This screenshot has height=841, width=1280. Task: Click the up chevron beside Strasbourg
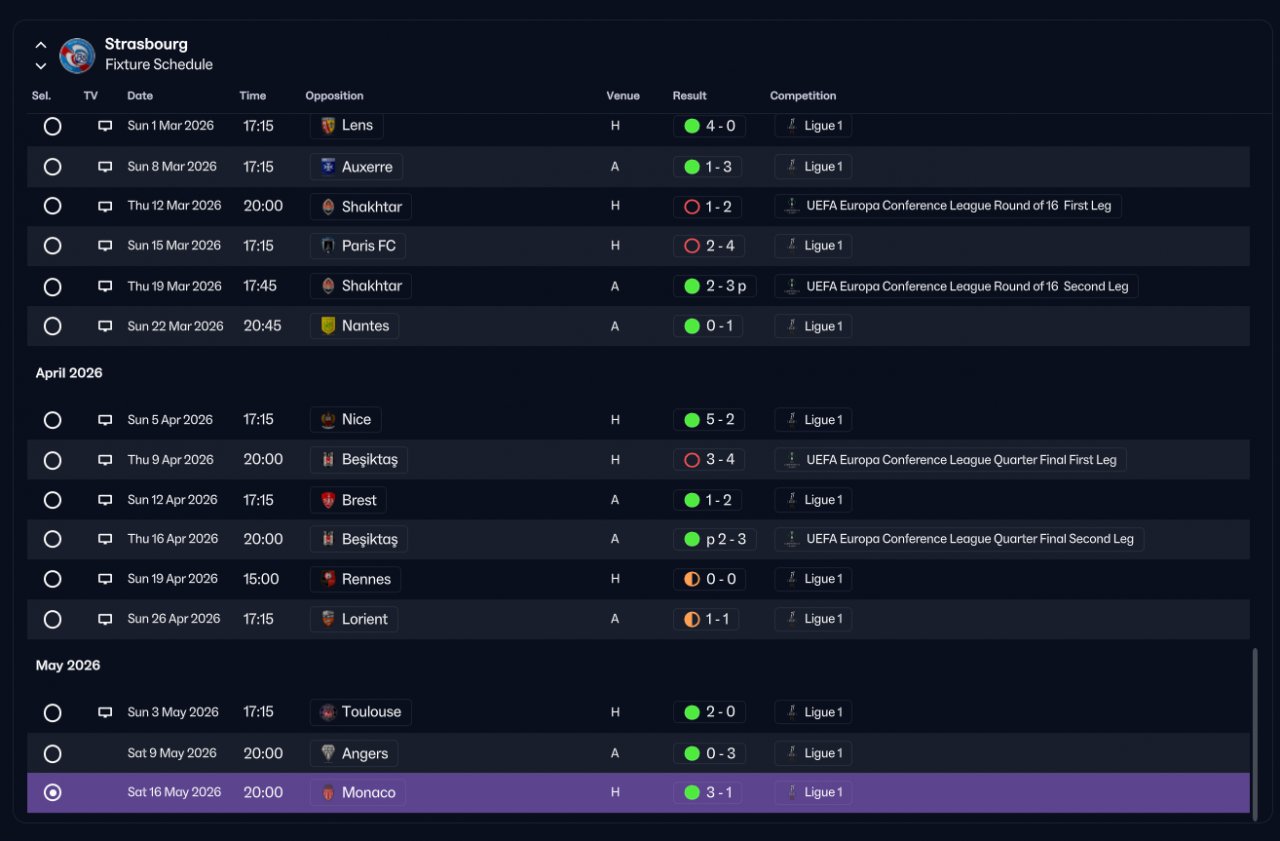(x=41, y=45)
